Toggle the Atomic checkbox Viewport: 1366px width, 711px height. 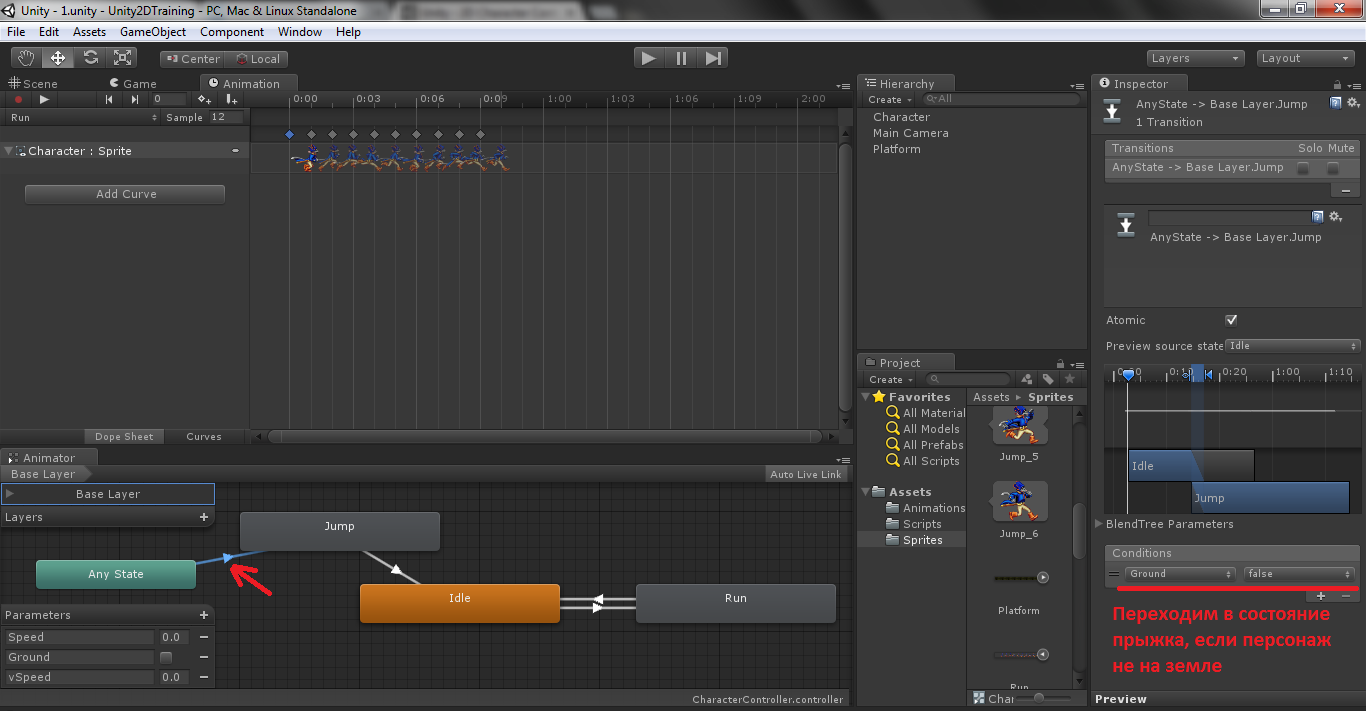(1231, 320)
